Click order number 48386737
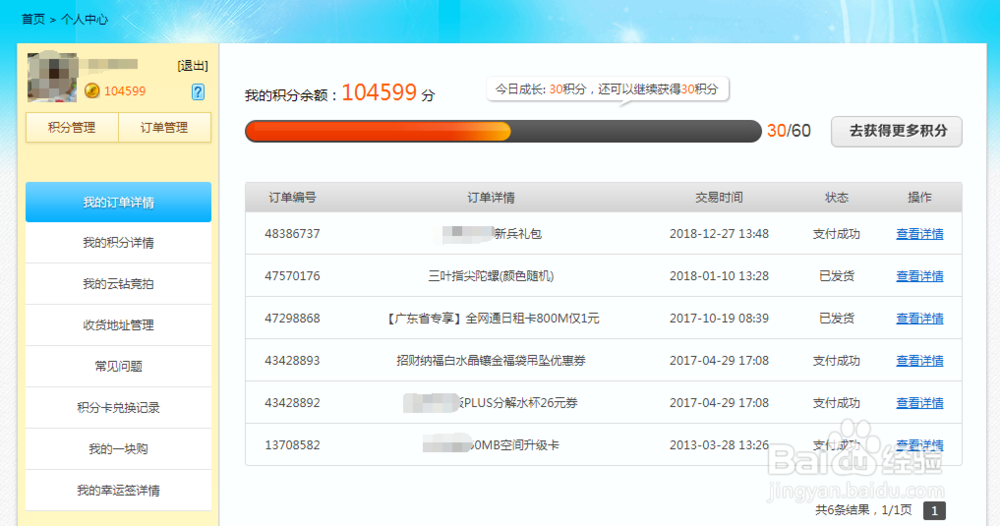The width and height of the screenshot is (1000, 526). click(292, 234)
